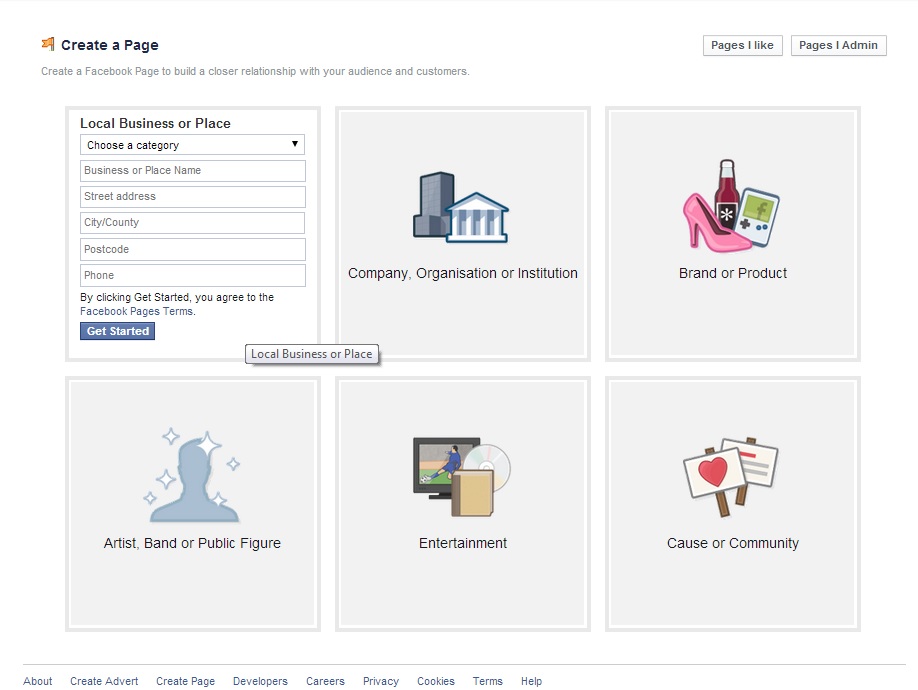
Task: Select the Entertainment category label
Action: point(463,543)
